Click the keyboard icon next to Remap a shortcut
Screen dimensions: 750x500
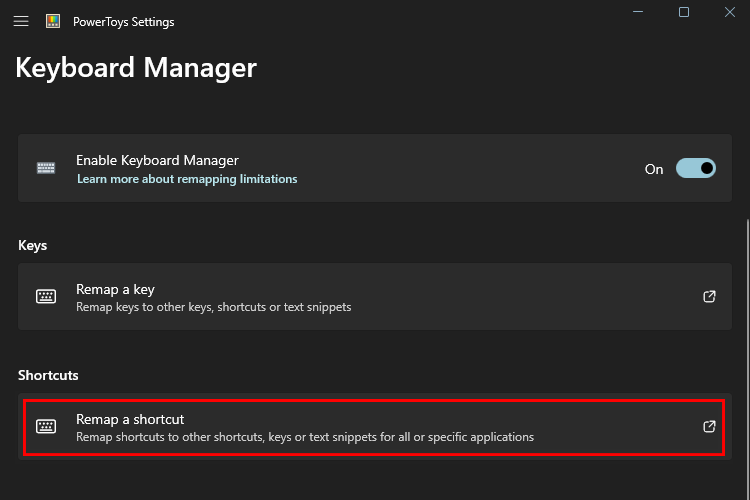coord(46,426)
